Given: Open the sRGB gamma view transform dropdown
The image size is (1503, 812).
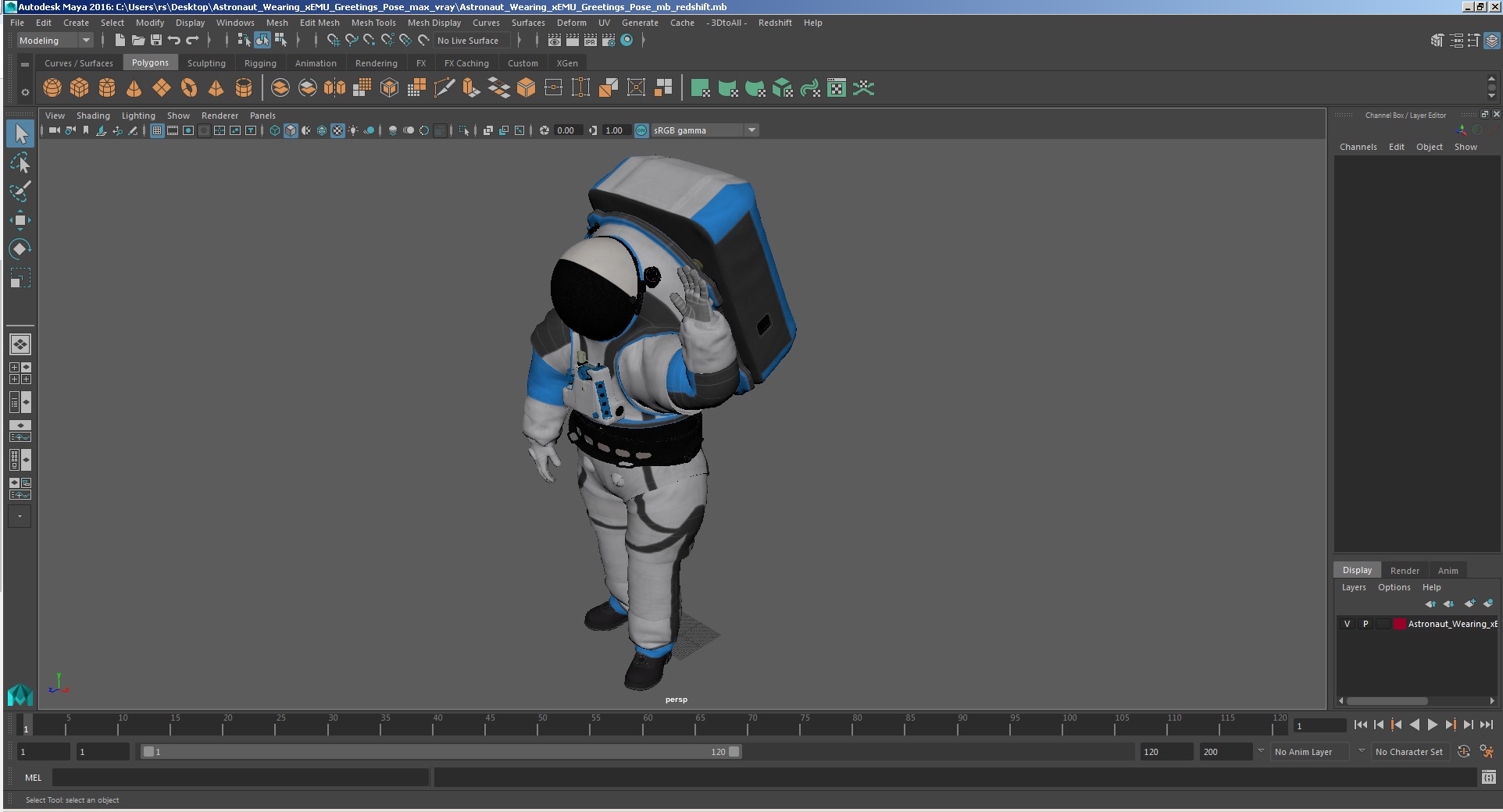Looking at the screenshot, I should [x=705, y=130].
